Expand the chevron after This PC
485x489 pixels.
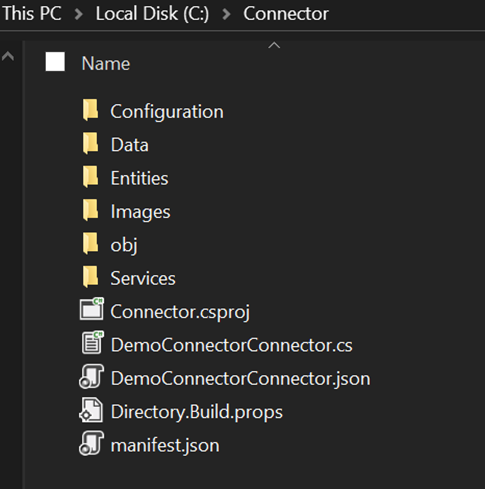(x=79, y=14)
